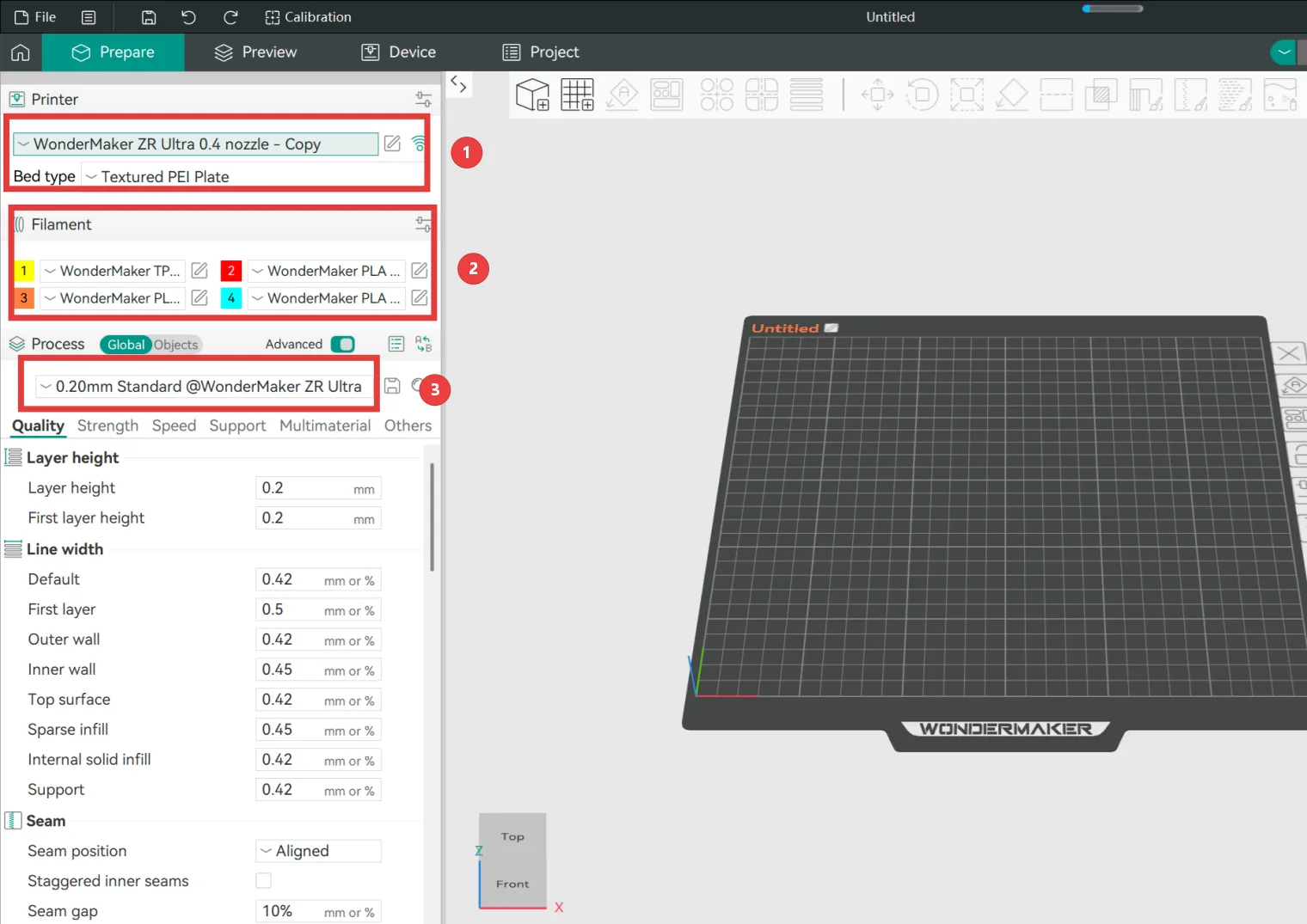Viewport: 1307px width, 924px height.
Task: Click the Undo icon
Action: (188, 17)
